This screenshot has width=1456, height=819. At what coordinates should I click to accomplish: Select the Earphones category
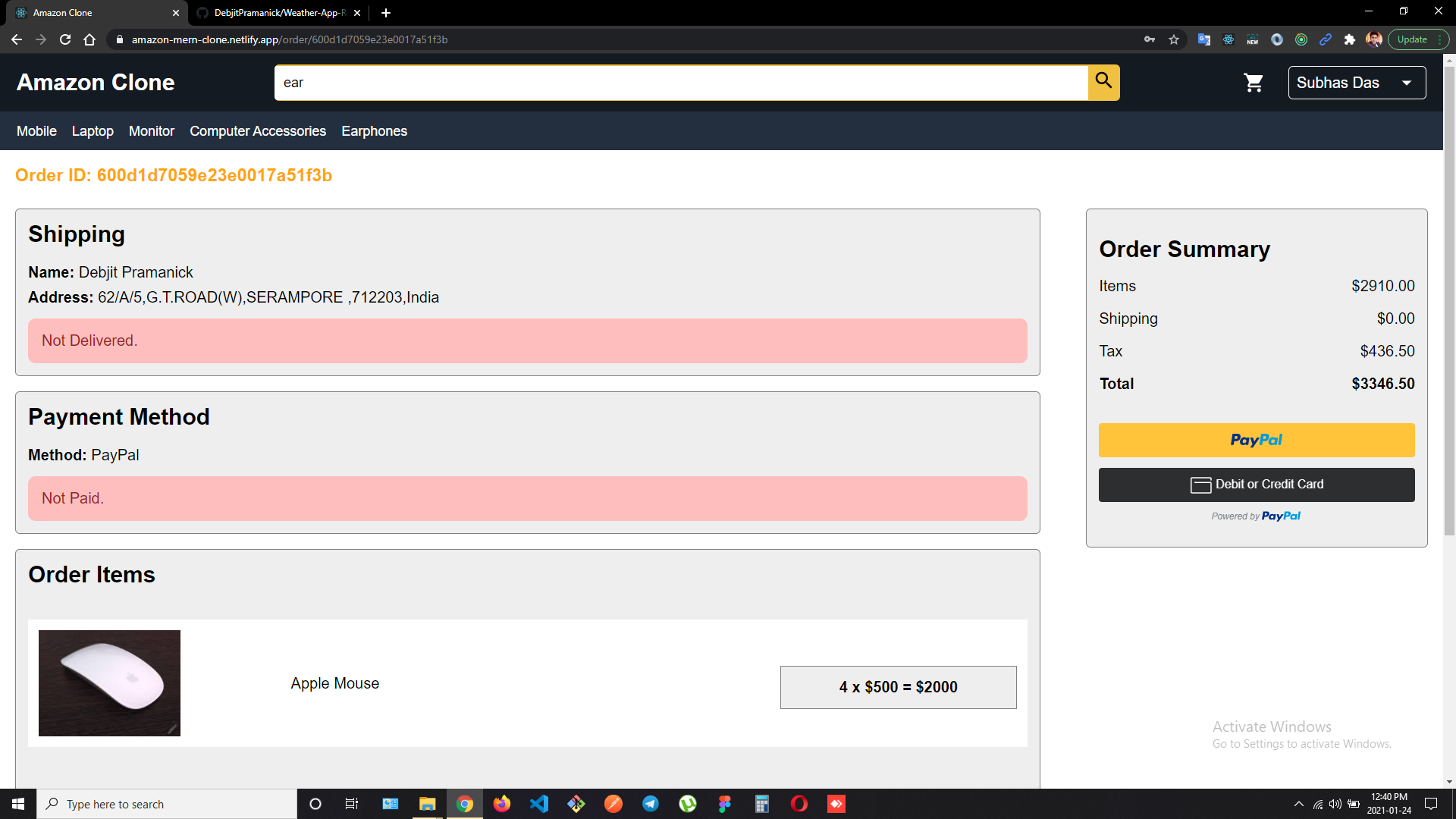[374, 131]
